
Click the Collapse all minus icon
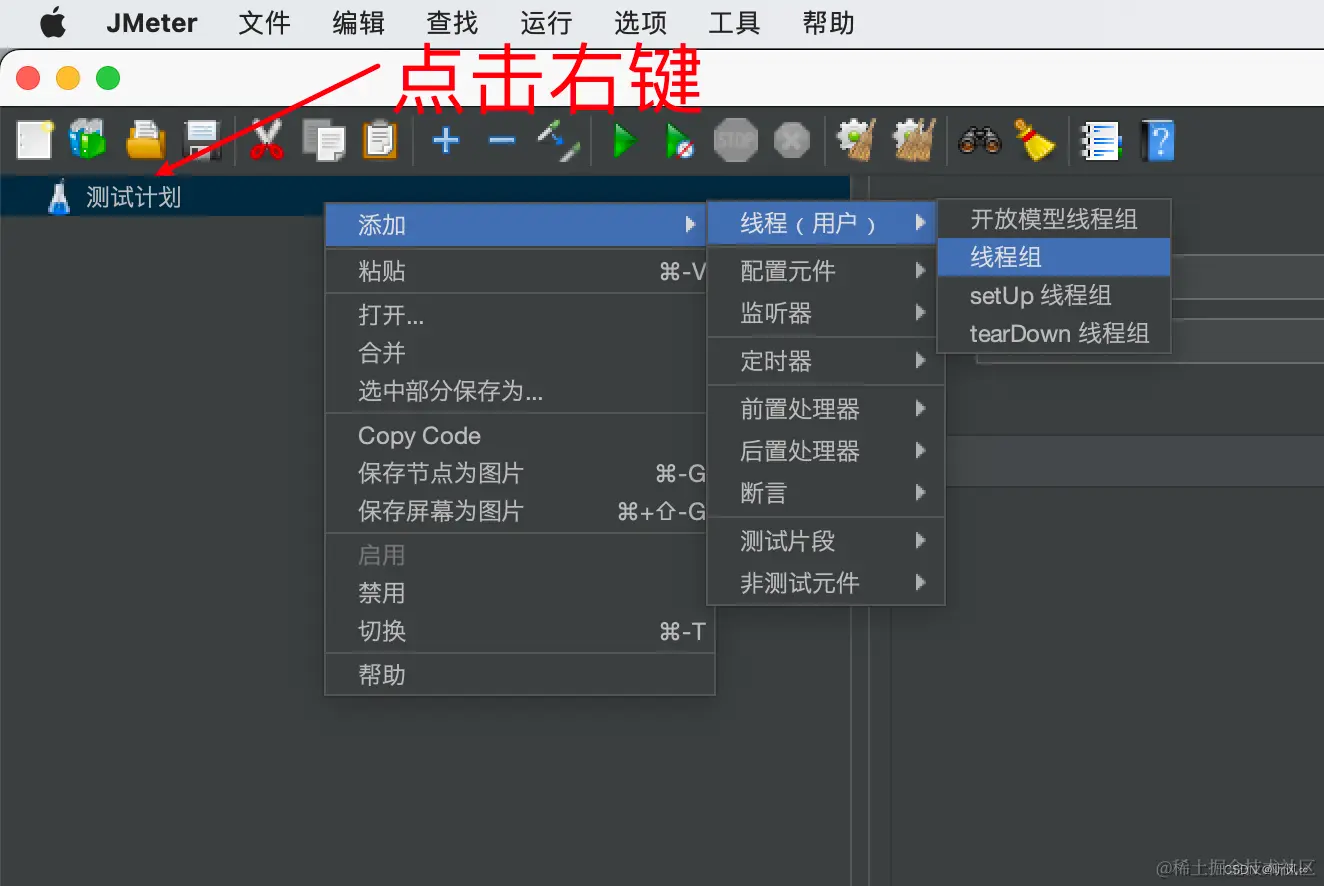pos(501,140)
